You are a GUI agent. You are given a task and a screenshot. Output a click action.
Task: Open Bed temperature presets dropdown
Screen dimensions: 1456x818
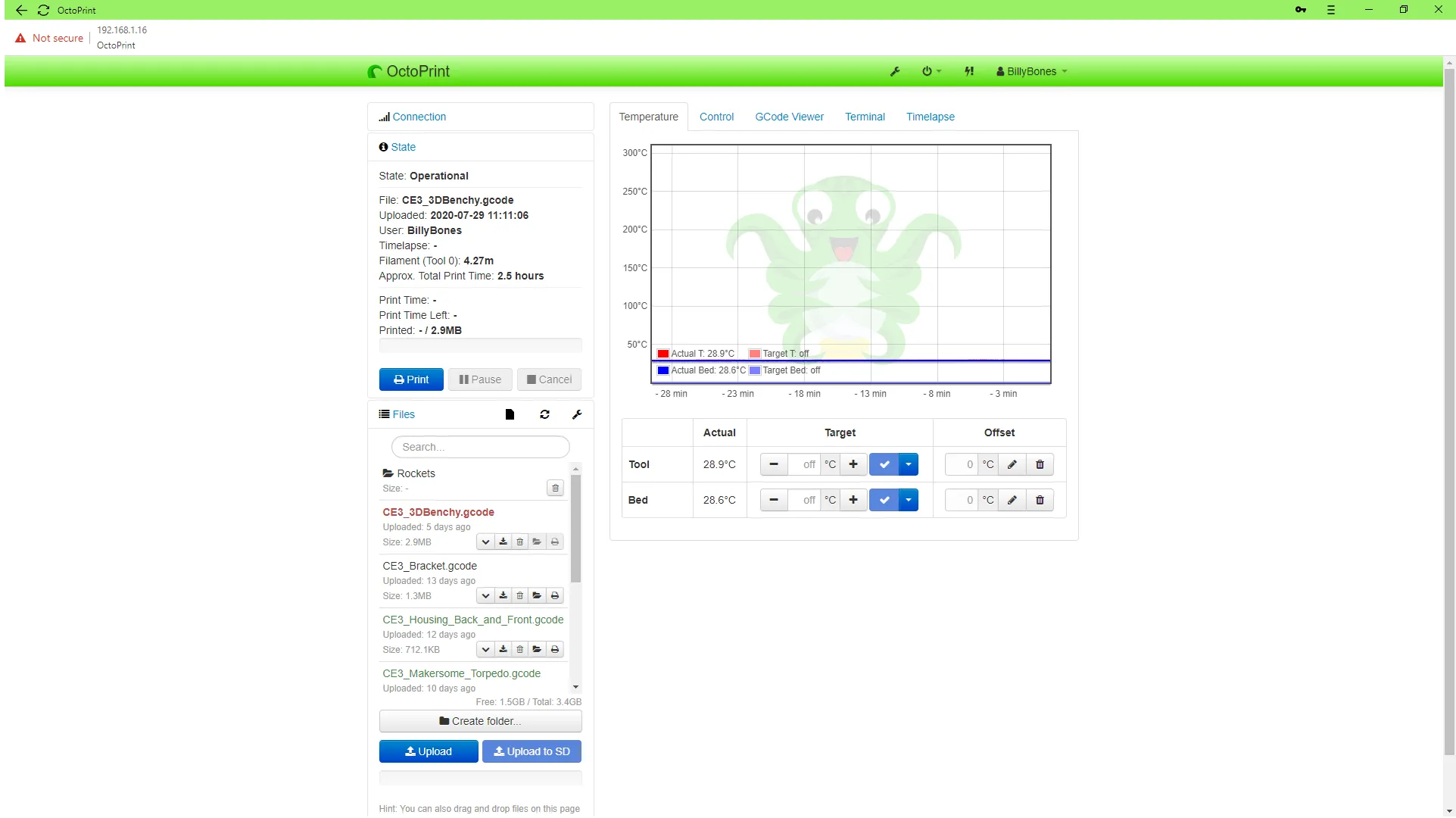click(909, 500)
